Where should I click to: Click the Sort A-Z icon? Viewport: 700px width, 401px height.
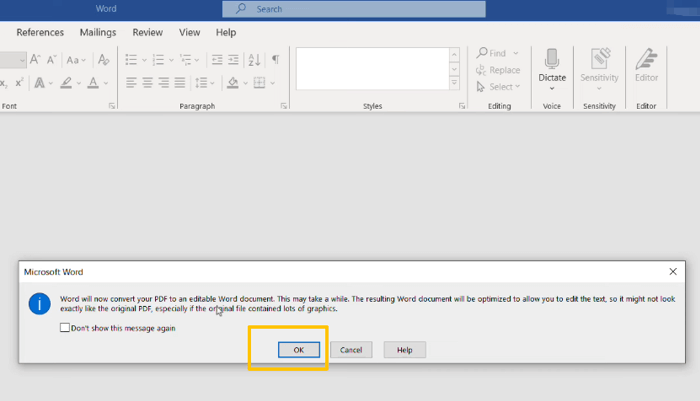pos(254,59)
